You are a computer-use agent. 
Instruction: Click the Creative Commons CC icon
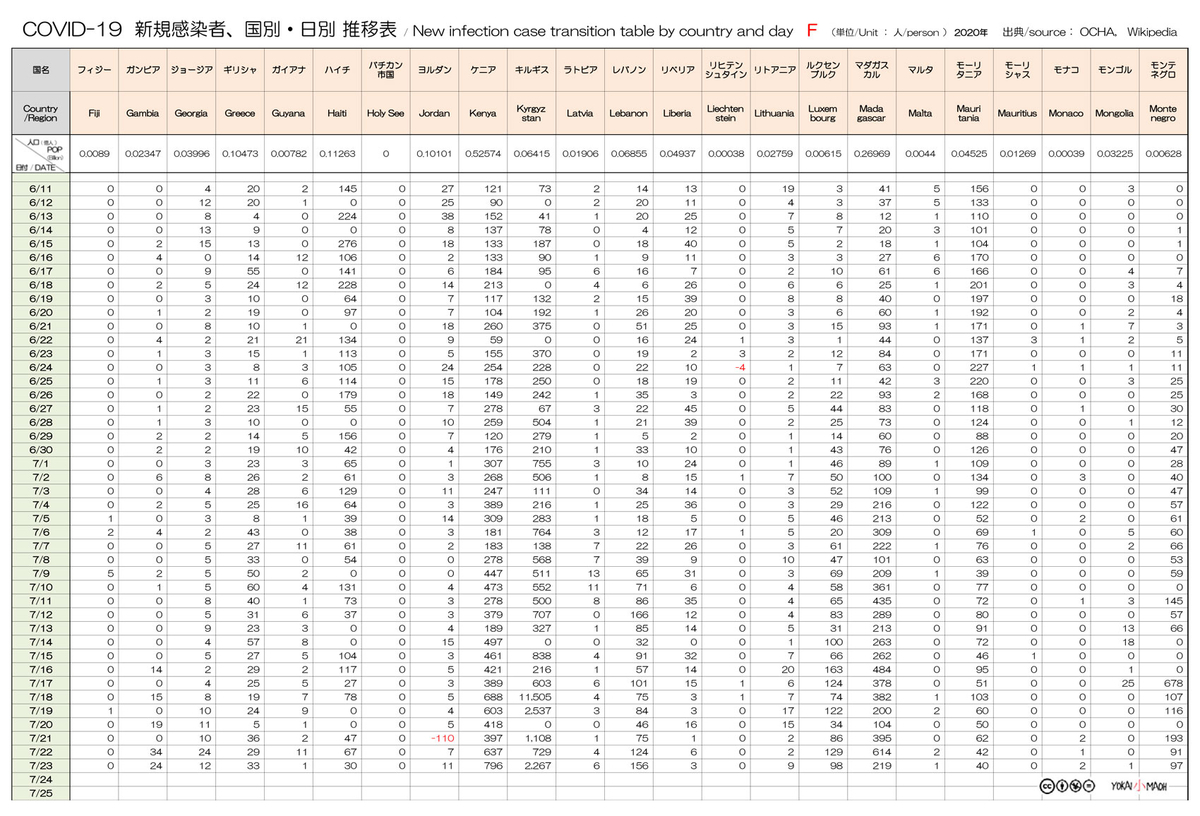[1046, 785]
